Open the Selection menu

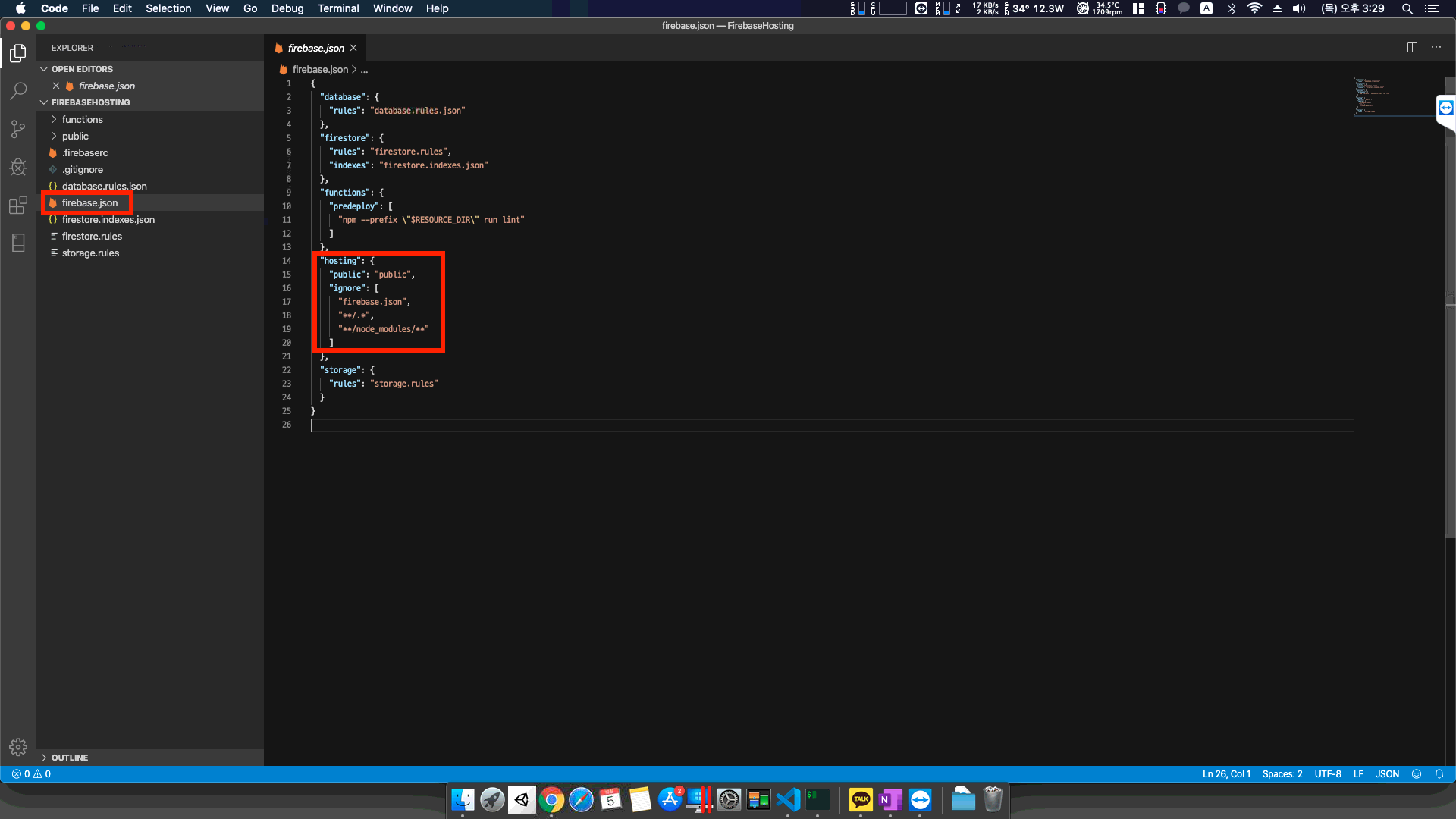(x=168, y=8)
